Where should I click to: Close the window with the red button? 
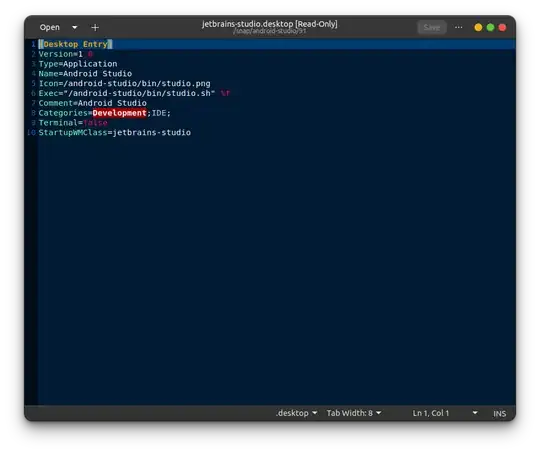tap(502, 28)
